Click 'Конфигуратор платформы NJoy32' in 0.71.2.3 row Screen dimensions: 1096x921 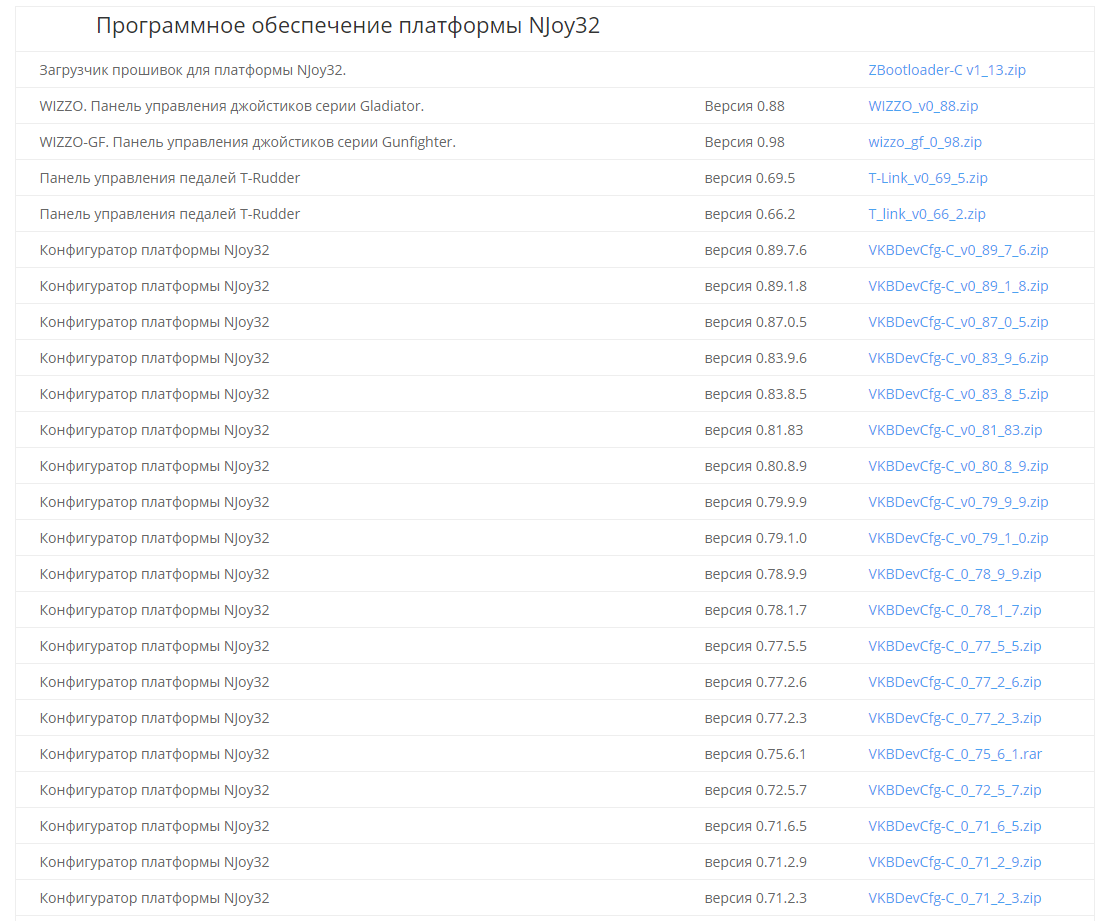[154, 898]
